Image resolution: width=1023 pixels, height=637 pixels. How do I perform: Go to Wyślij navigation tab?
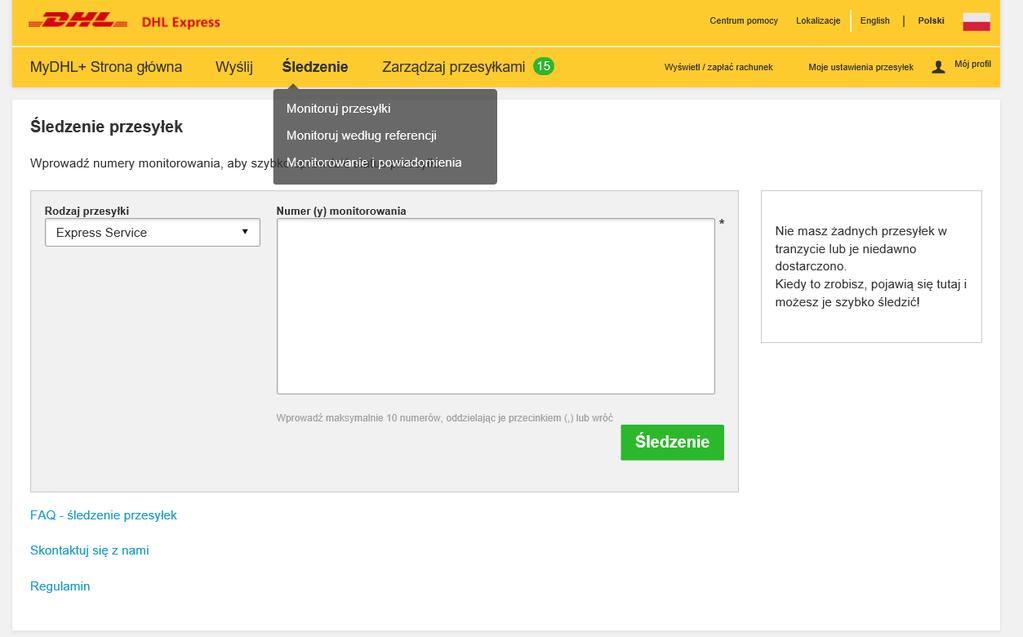234,67
